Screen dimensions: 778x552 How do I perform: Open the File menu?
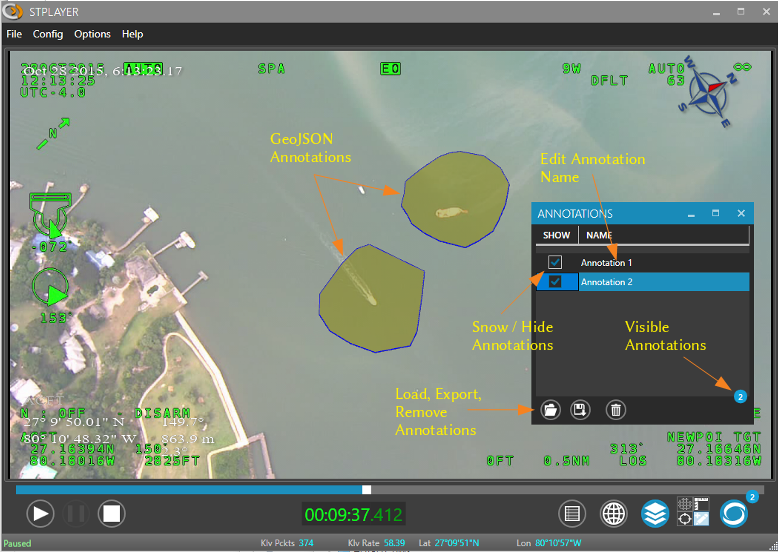click(14, 34)
